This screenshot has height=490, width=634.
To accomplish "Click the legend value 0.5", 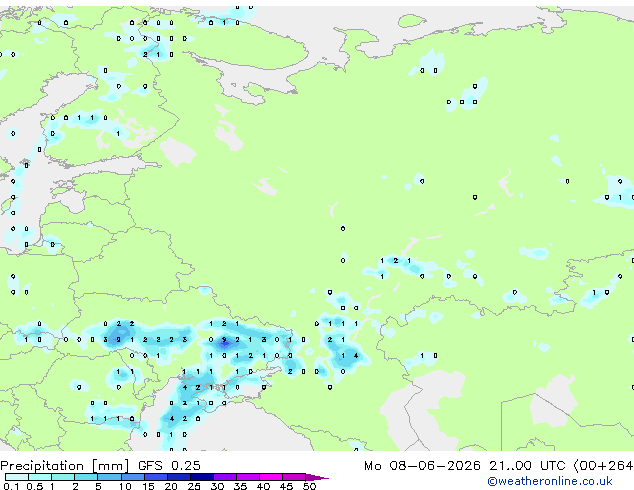I will coord(34,486).
